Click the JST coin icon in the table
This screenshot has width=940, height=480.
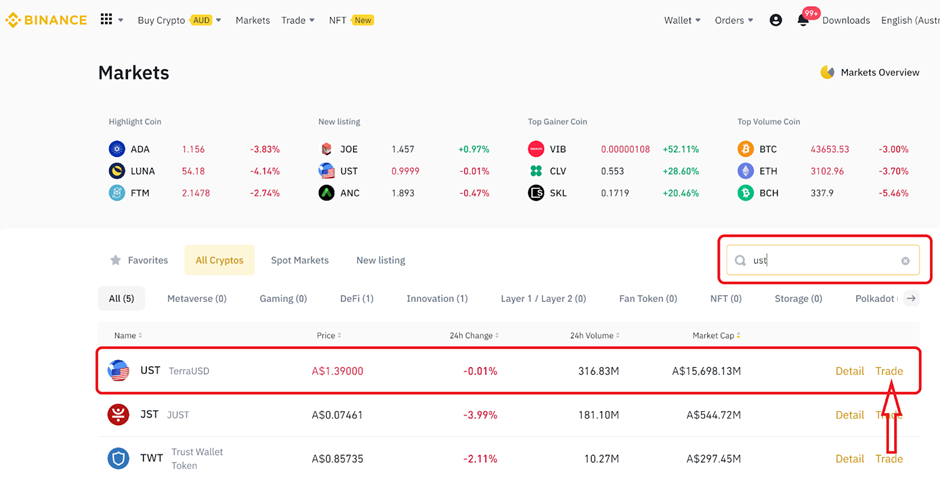coord(118,415)
